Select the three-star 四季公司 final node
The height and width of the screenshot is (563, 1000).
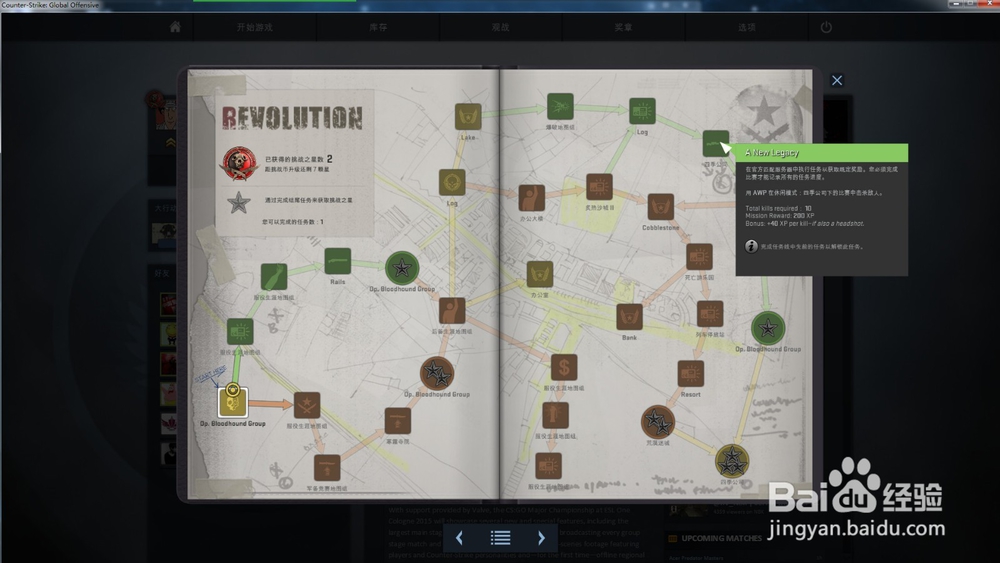point(732,460)
